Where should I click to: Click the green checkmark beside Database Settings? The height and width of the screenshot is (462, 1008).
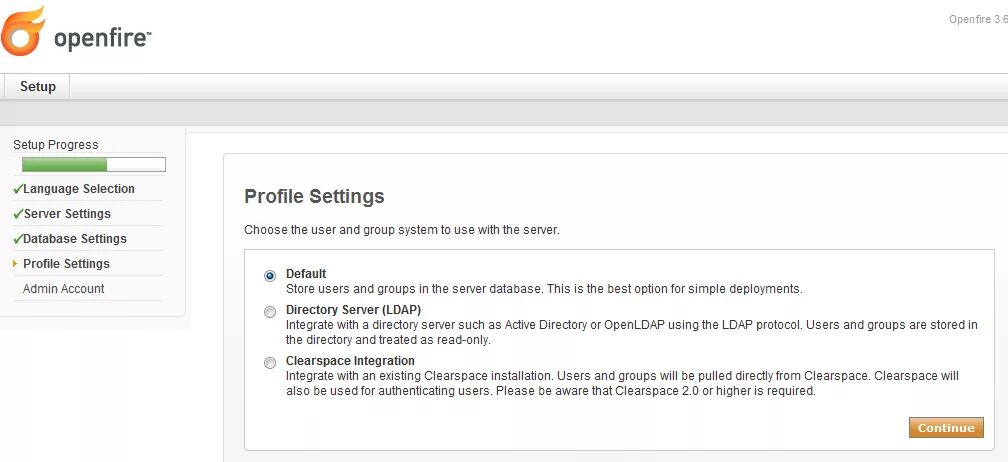[18, 239]
